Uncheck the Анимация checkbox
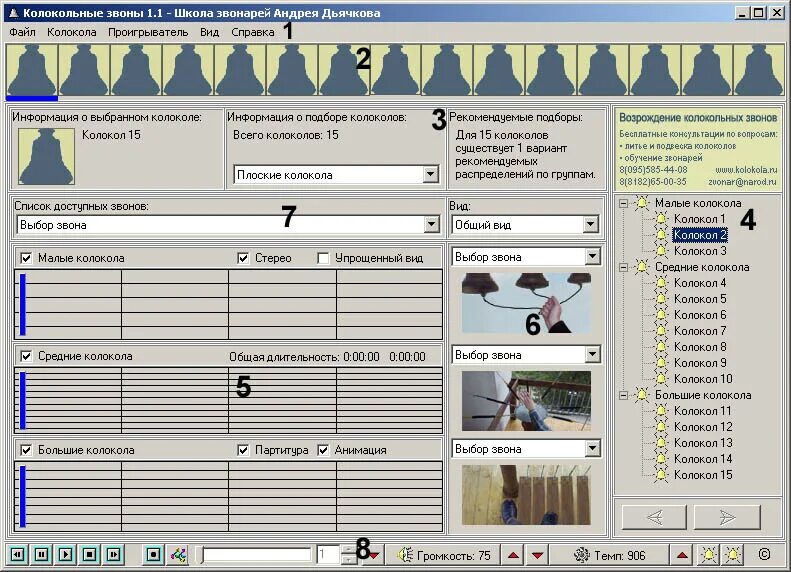This screenshot has width=791, height=572. pyautogui.click(x=323, y=450)
